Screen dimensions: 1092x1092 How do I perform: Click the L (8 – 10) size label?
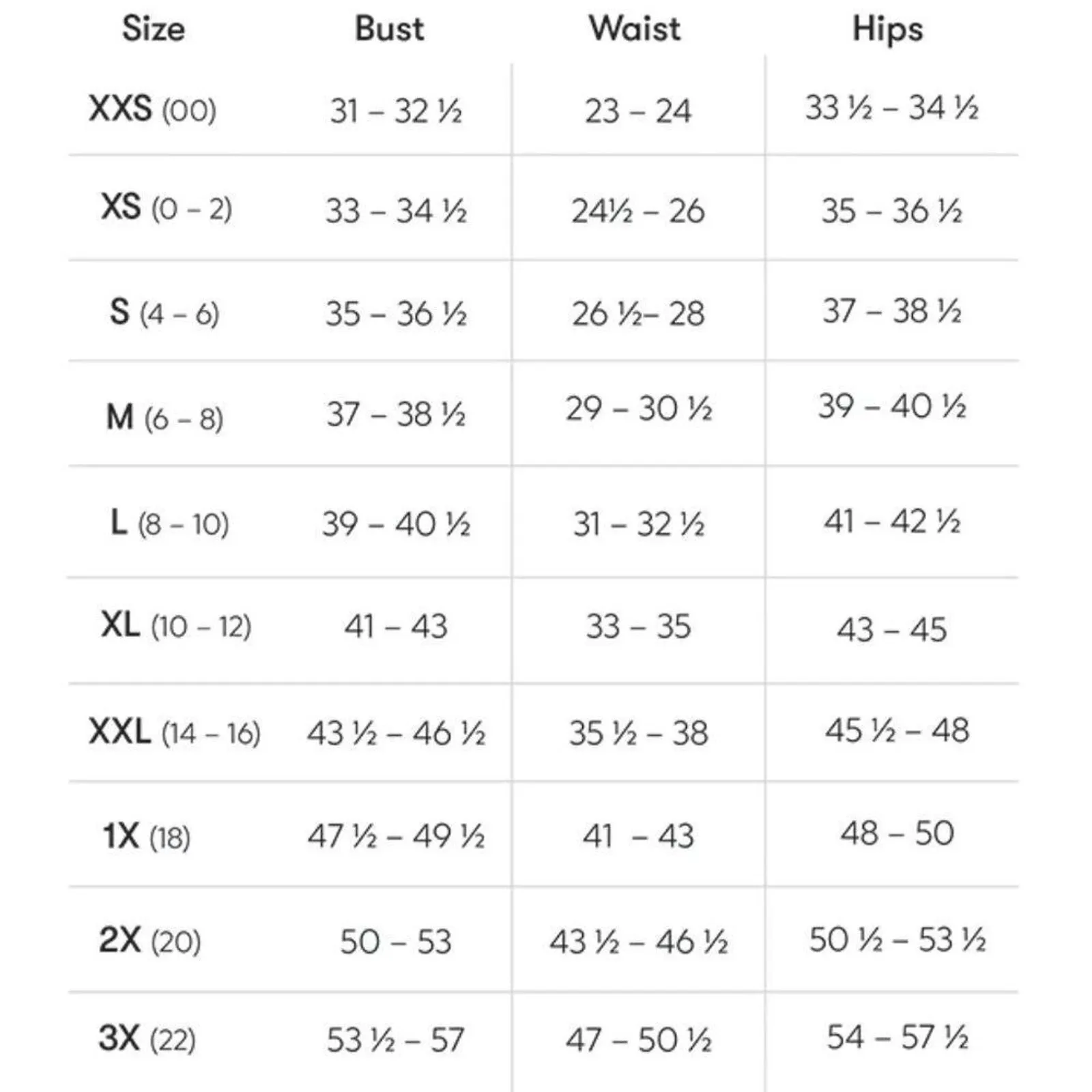click(169, 524)
